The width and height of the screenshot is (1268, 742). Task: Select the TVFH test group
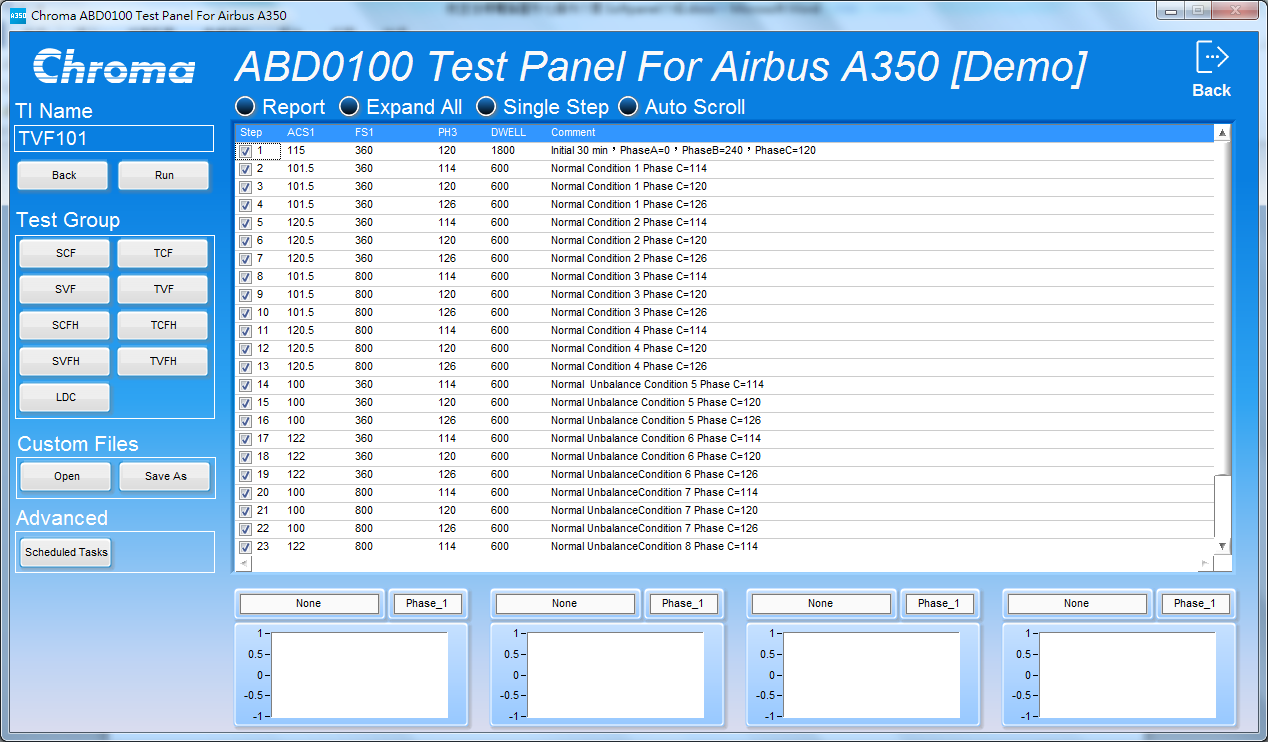pyautogui.click(x=163, y=361)
